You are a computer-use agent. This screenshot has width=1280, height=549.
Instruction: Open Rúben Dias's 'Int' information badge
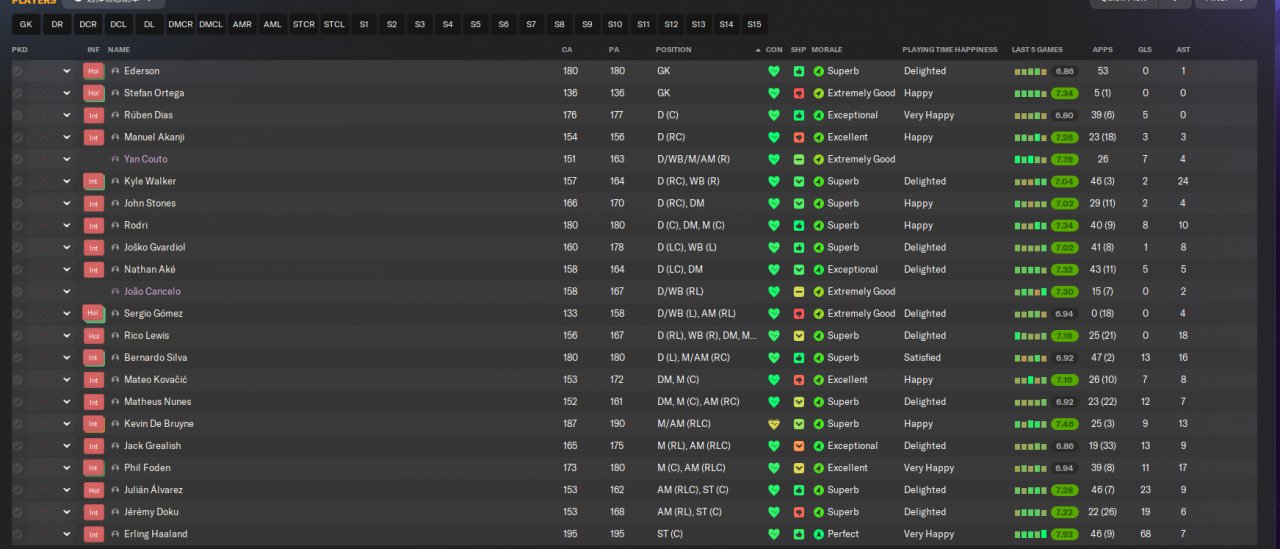(x=94, y=115)
